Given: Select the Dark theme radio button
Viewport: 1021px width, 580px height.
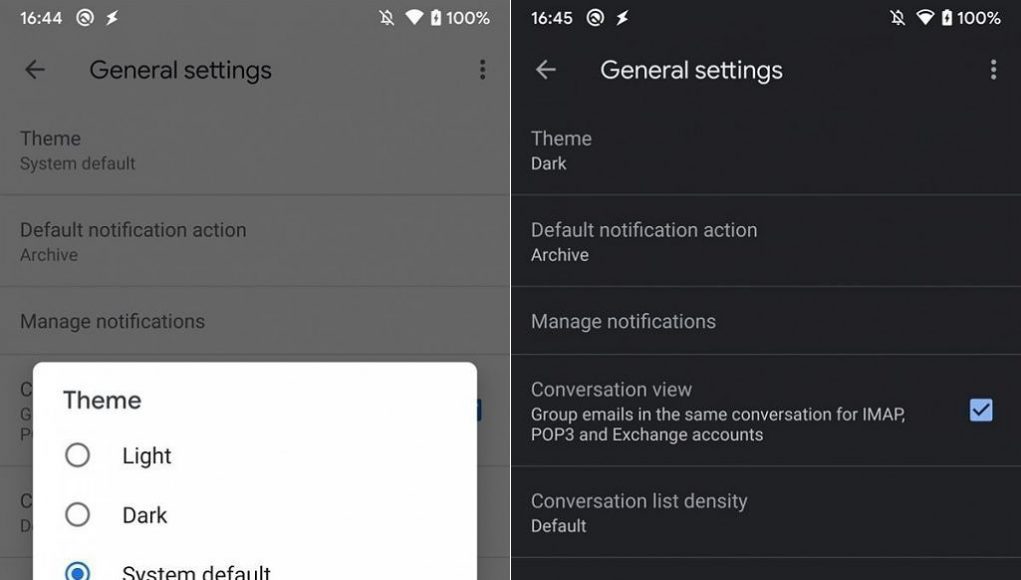Looking at the screenshot, I should [77, 514].
